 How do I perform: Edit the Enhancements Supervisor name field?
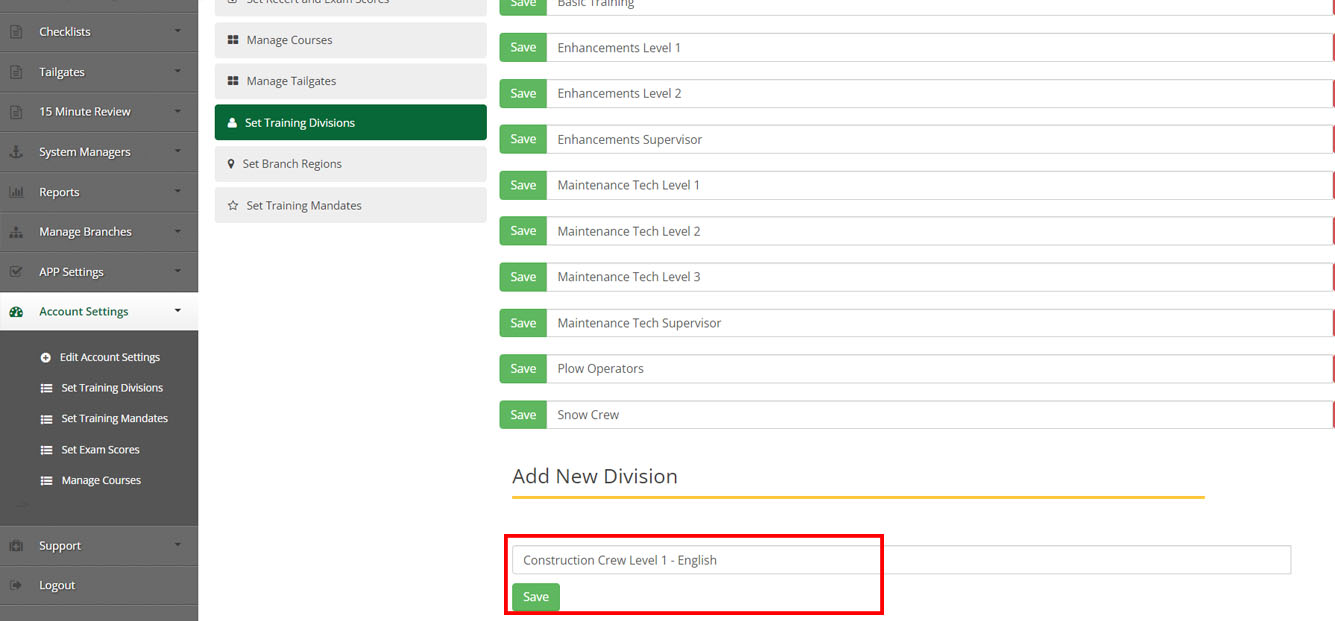[x=940, y=140]
